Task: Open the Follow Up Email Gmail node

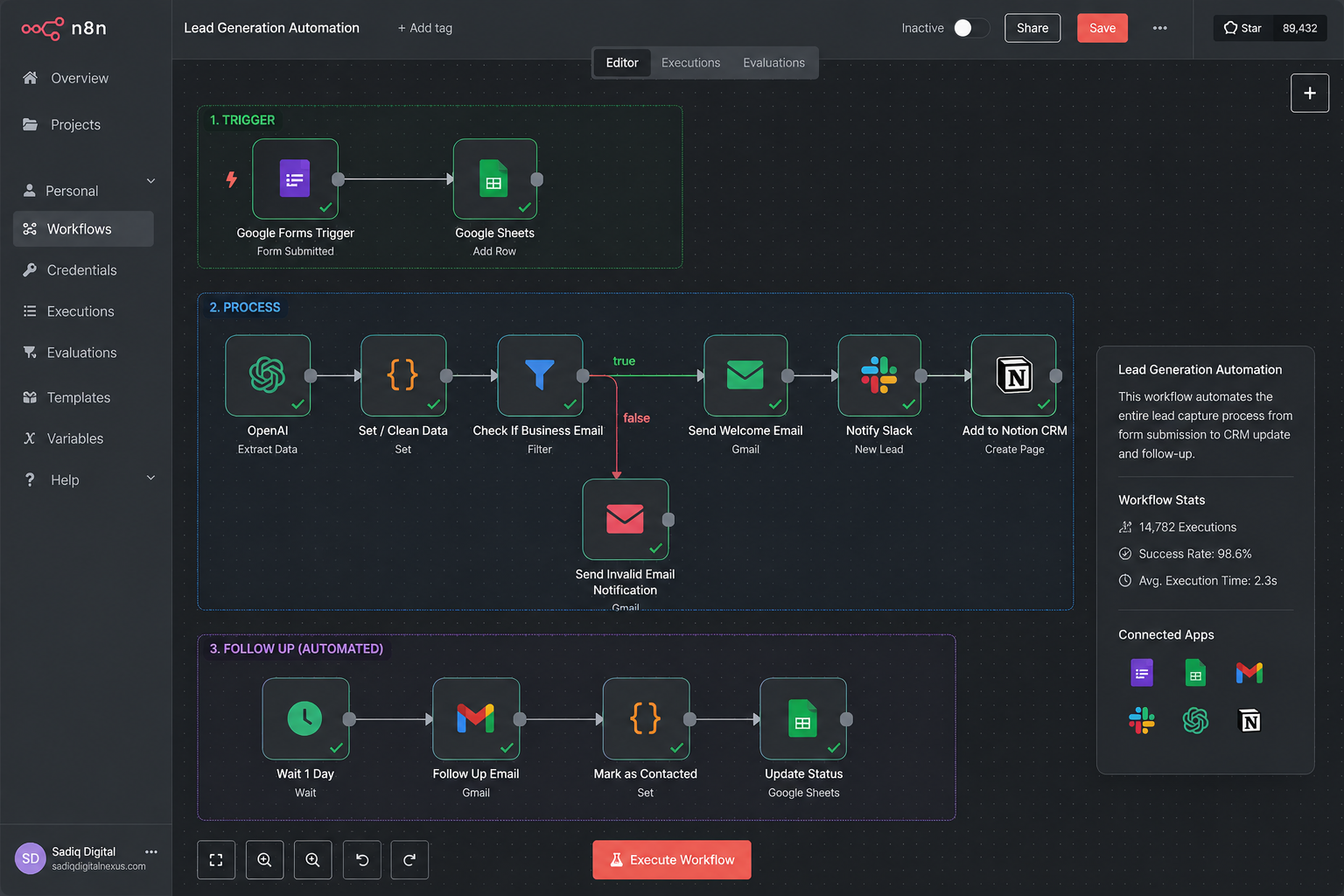Action: pyautogui.click(x=476, y=718)
